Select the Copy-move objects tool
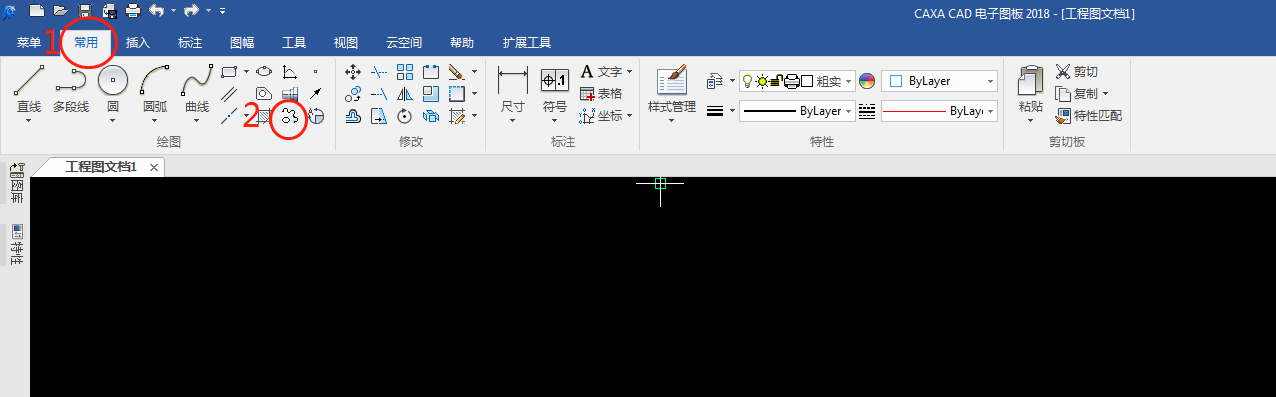 [353, 94]
